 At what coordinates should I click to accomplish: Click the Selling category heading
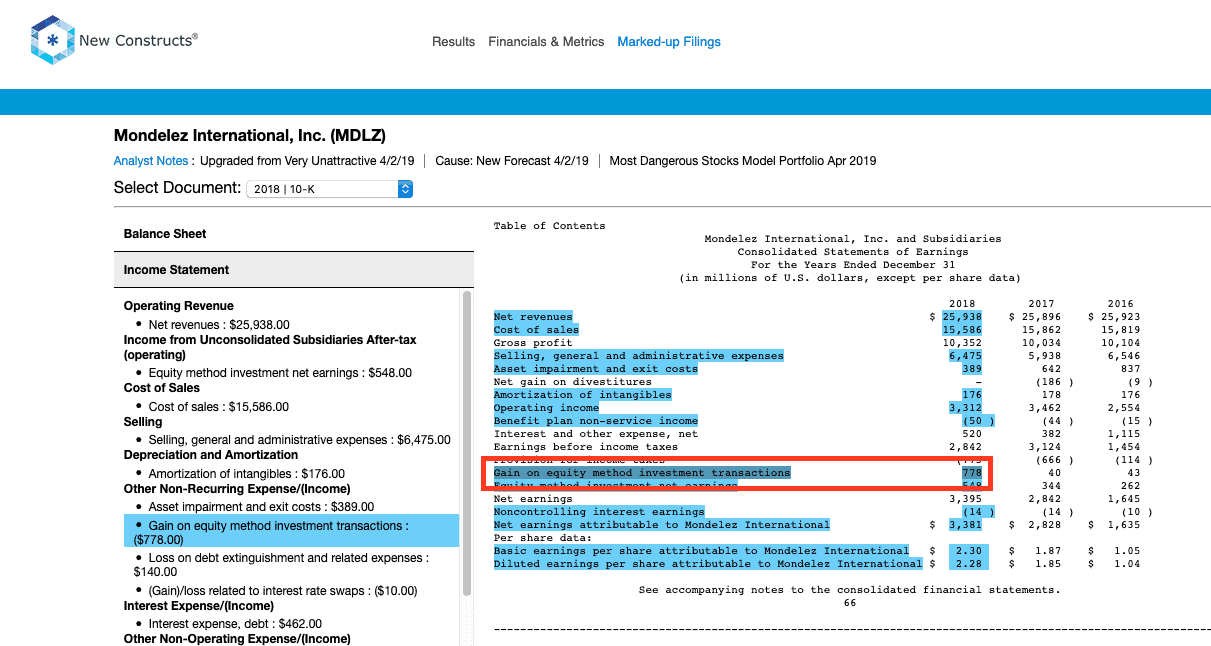click(x=143, y=422)
